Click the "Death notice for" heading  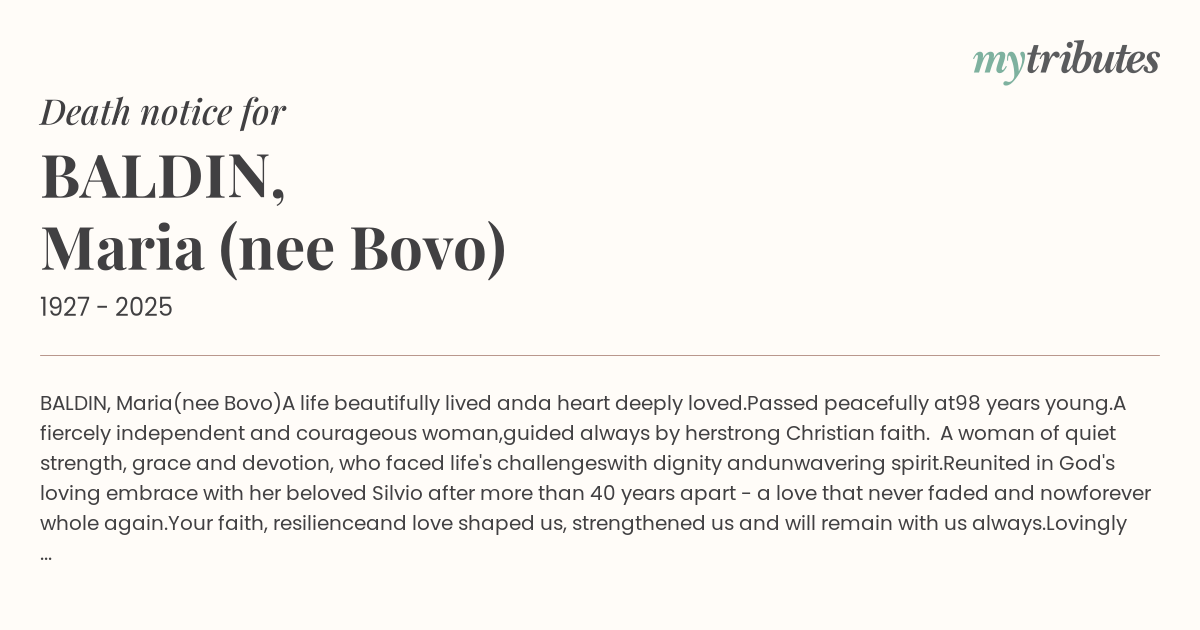click(163, 112)
